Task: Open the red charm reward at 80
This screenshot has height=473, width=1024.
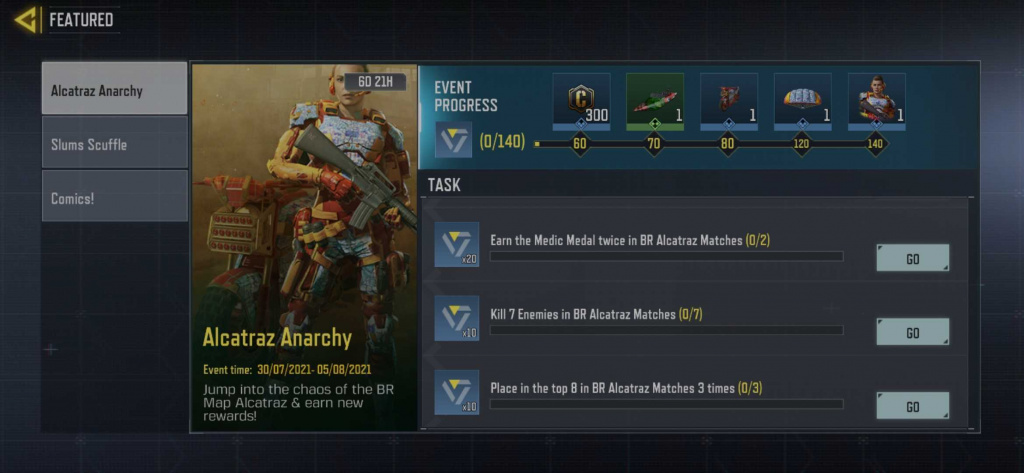Action: pos(729,101)
